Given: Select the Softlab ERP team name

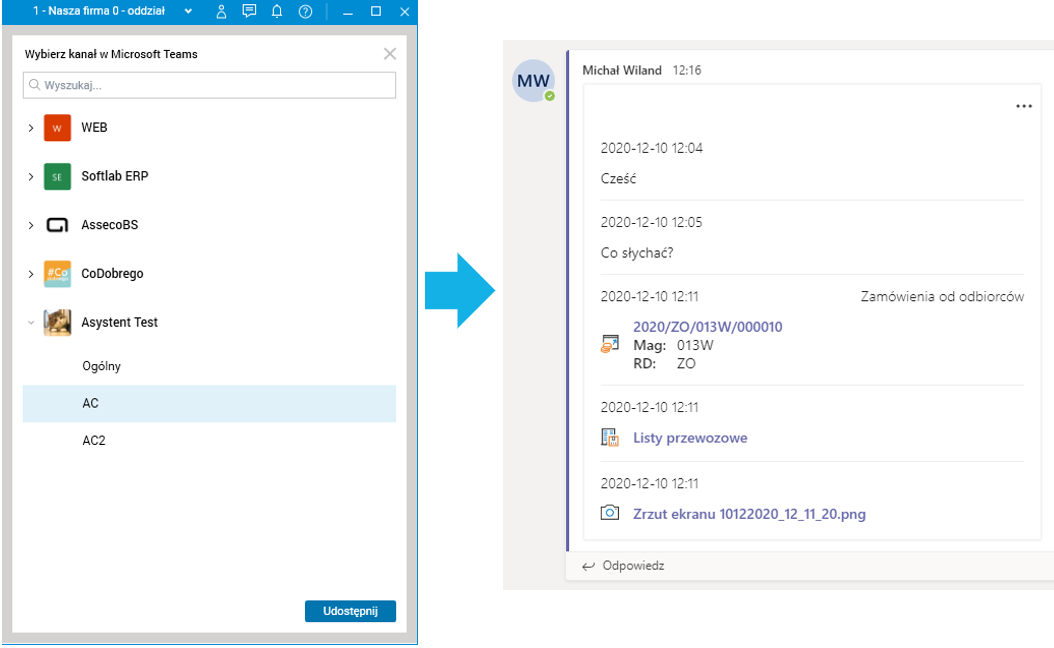Looking at the screenshot, I should [x=114, y=176].
